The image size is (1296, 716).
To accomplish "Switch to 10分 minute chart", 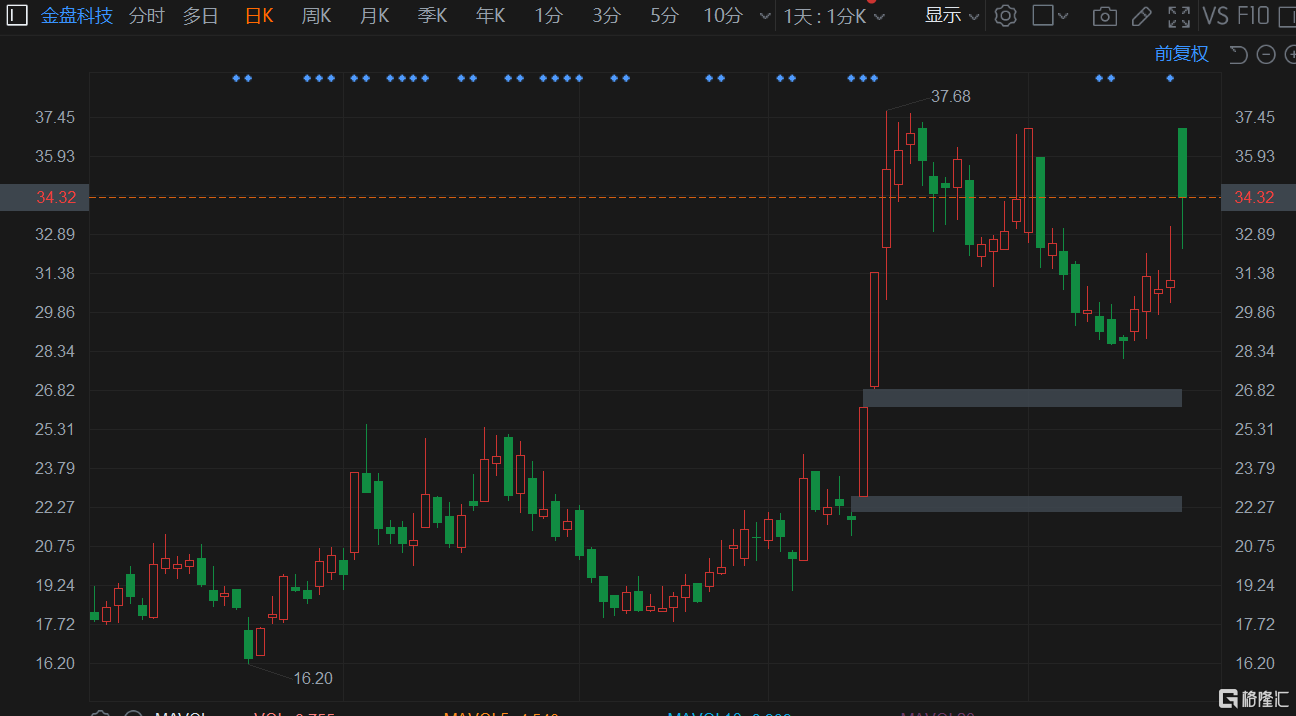I will point(723,16).
